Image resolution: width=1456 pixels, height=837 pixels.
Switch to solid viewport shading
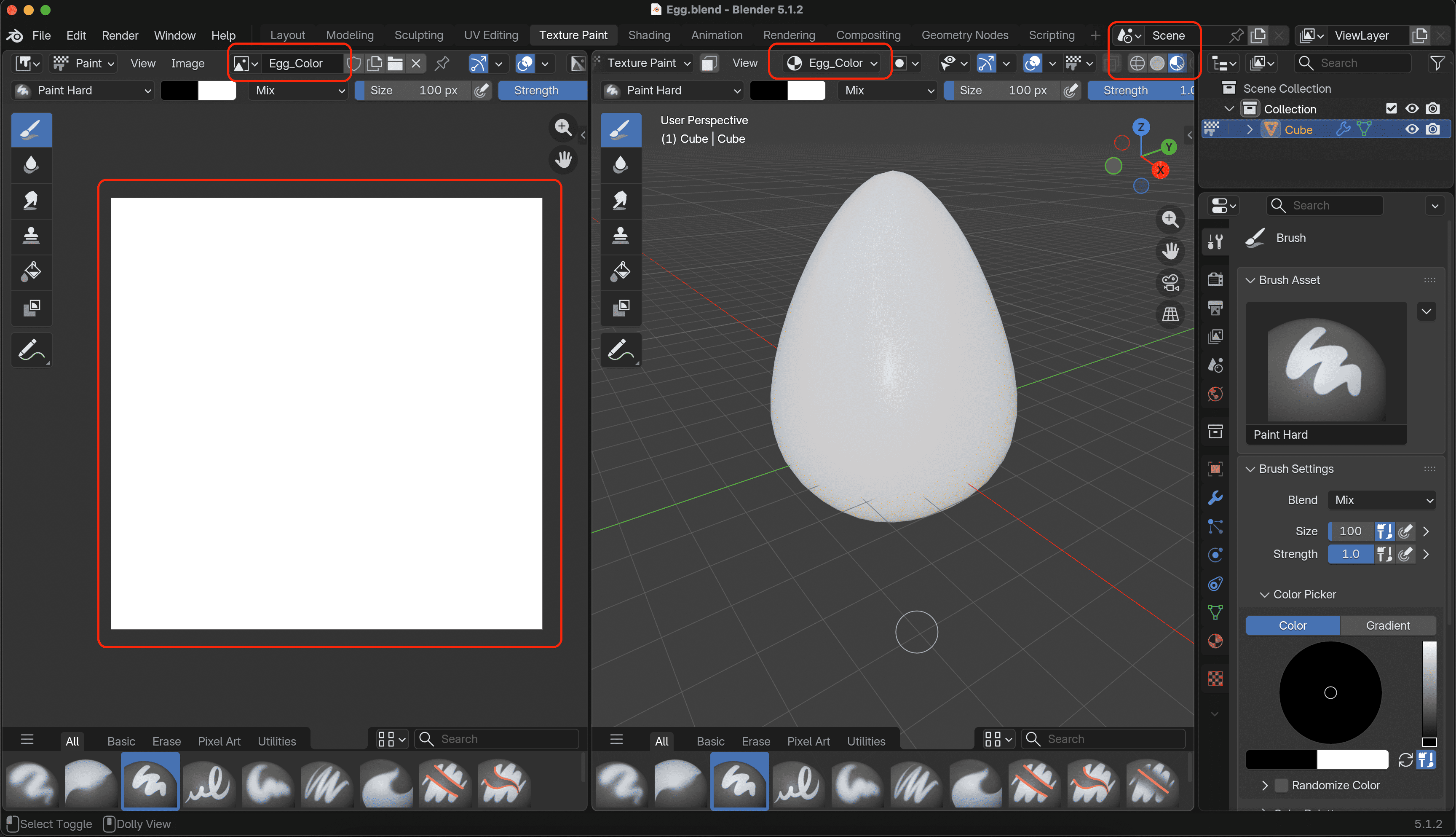(x=1156, y=63)
